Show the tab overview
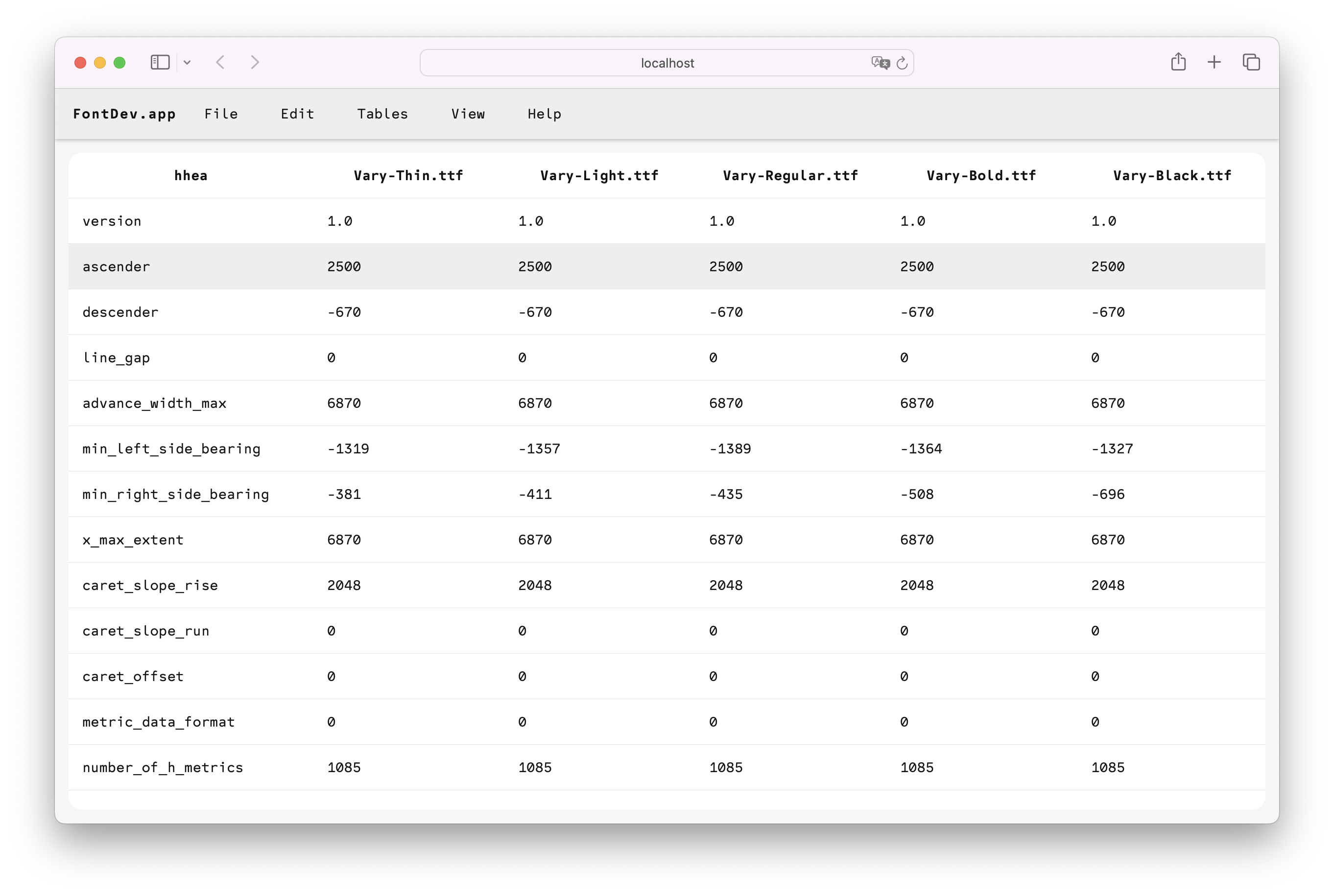1334x896 pixels. [1251, 62]
